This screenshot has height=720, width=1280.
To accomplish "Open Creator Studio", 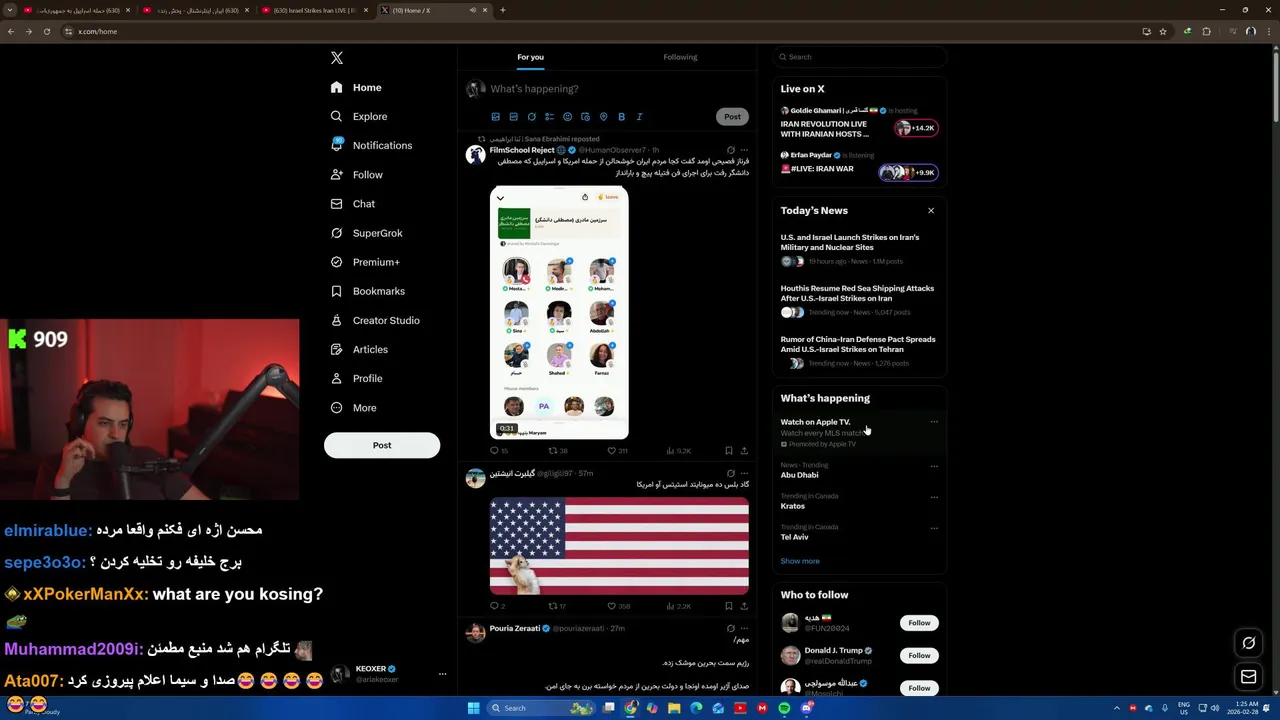I will (x=375, y=320).
